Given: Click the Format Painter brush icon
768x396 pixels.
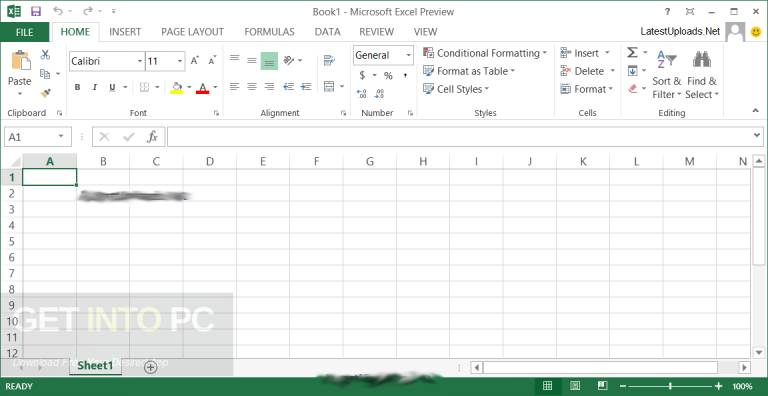Looking at the screenshot, I should pyautogui.click(x=46, y=92).
